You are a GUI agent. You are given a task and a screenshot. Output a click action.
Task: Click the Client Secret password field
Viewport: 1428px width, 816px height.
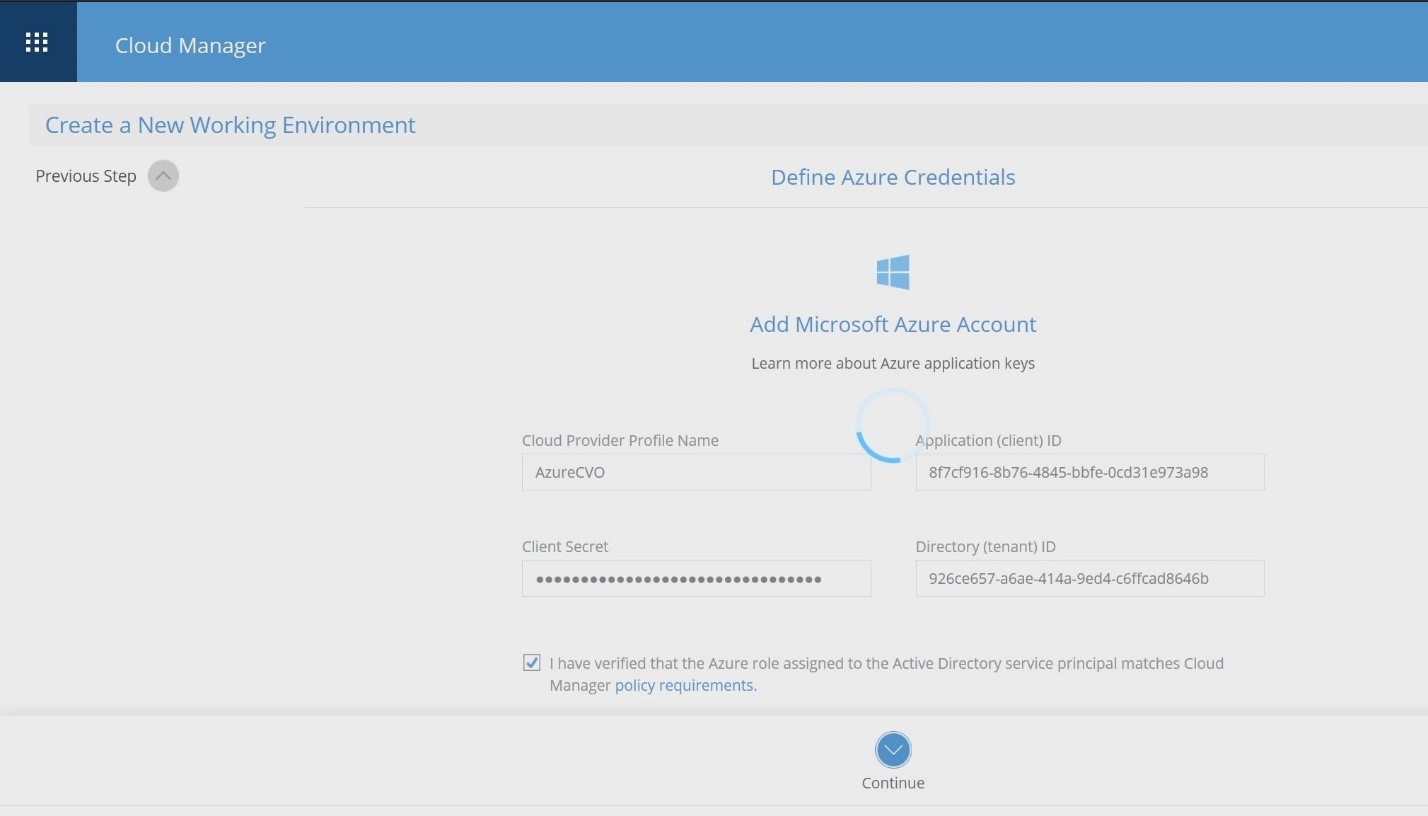click(696, 578)
